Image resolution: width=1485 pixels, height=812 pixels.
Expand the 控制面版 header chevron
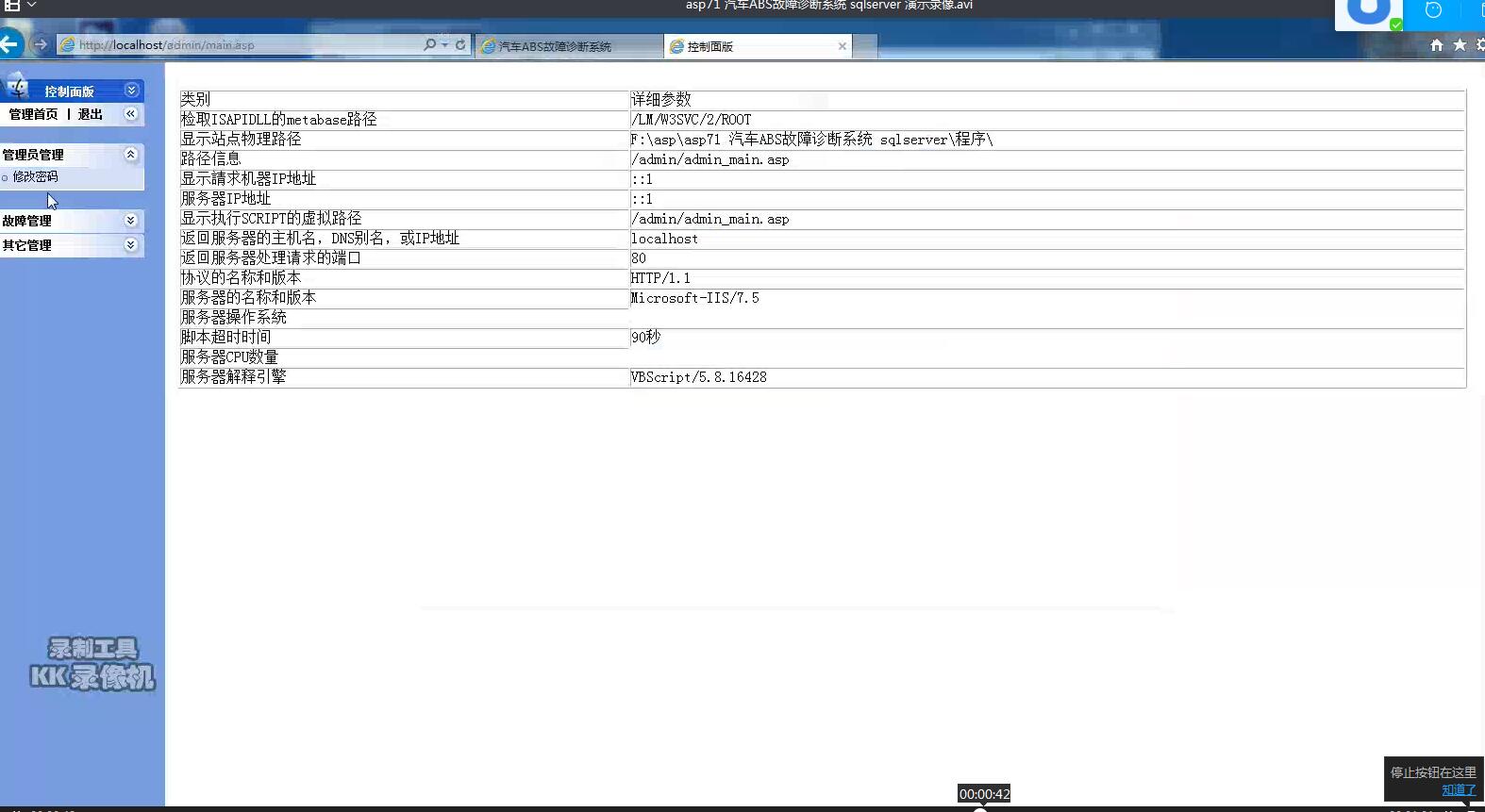point(131,91)
